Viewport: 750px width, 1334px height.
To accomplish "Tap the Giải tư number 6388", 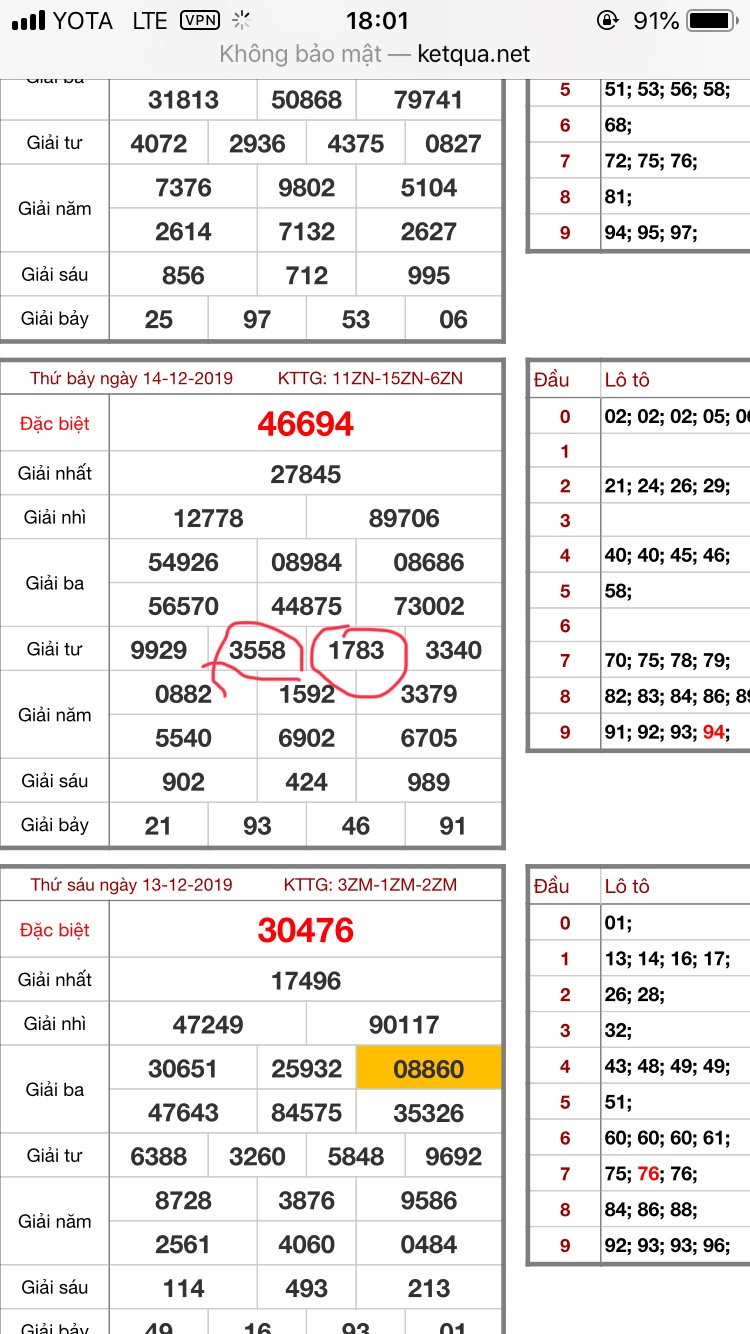I will 159,1156.
